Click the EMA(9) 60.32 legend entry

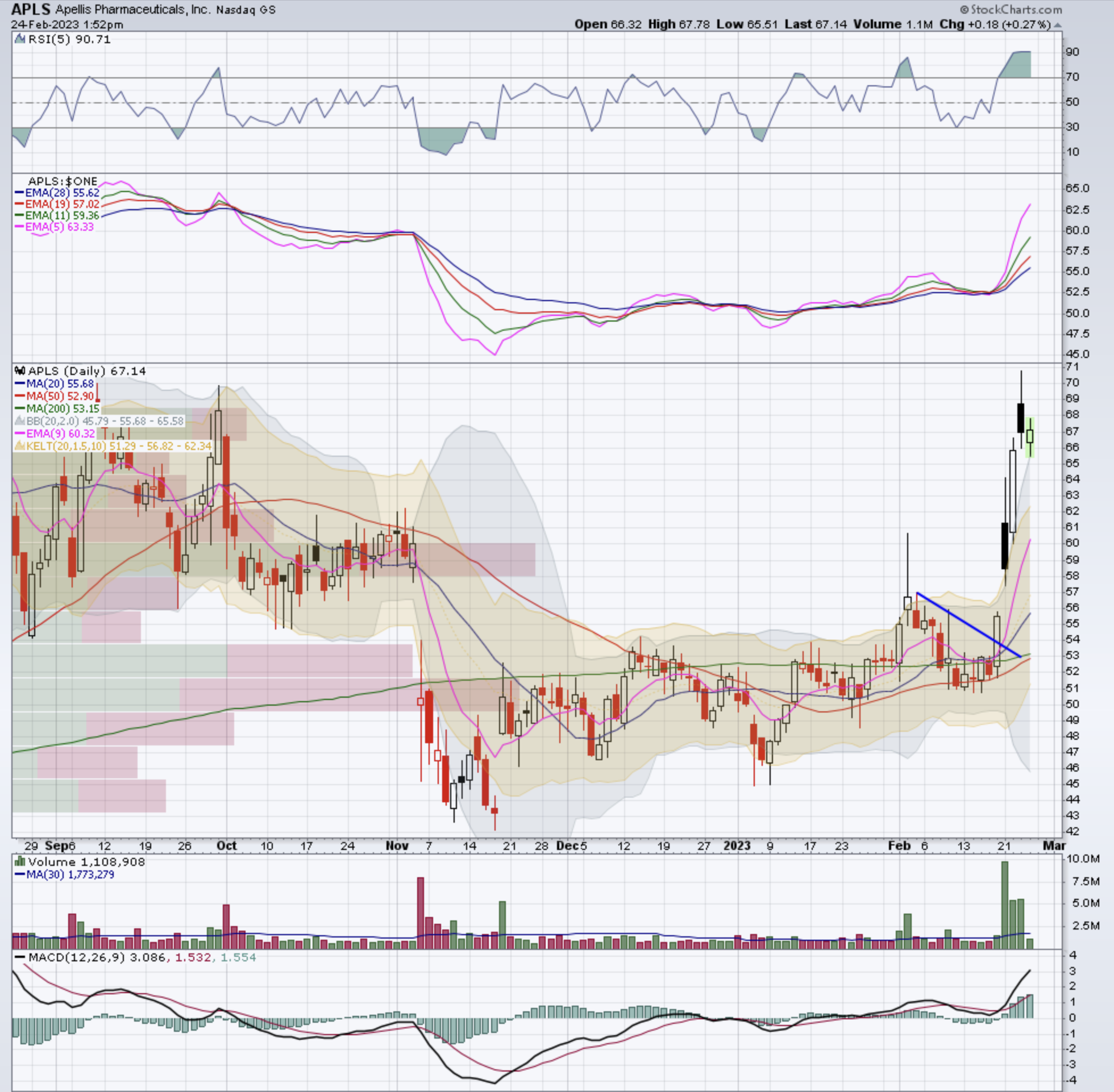61,434
